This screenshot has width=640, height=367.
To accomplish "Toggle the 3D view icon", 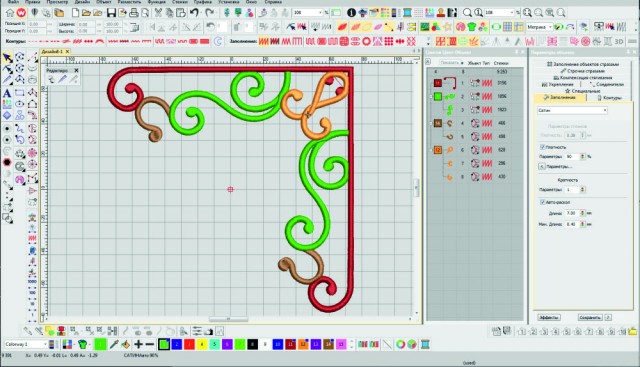I will pyautogui.click(x=619, y=41).
